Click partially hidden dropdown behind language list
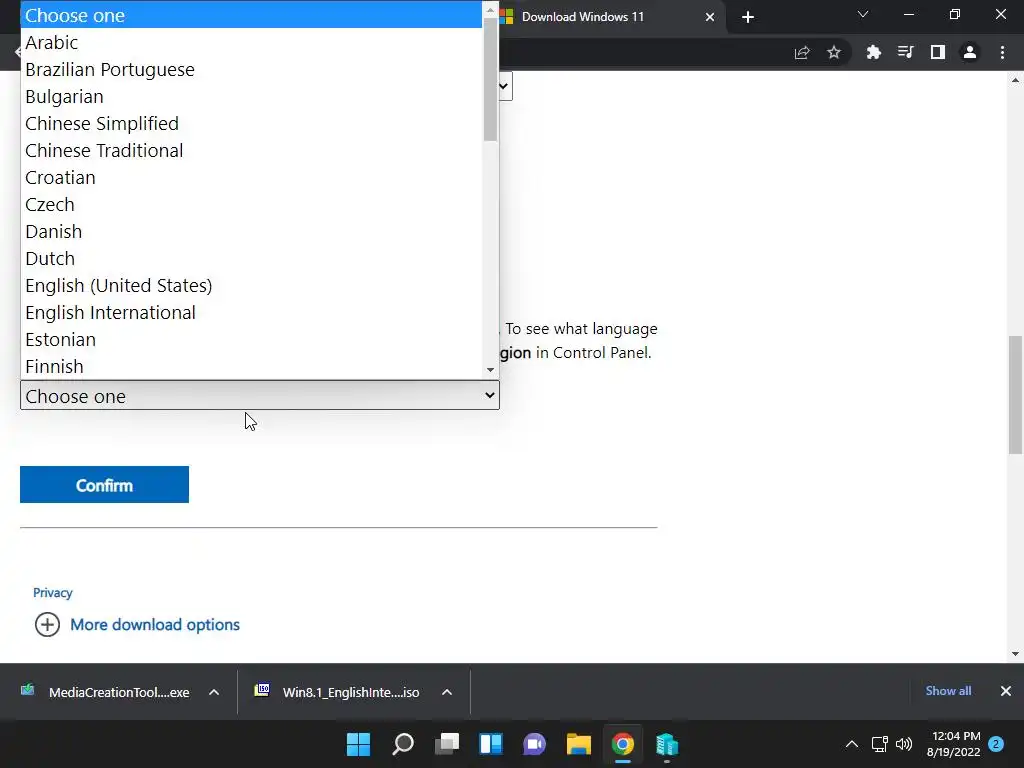The height and width of the screenshot is (768, 1024). 505,86
